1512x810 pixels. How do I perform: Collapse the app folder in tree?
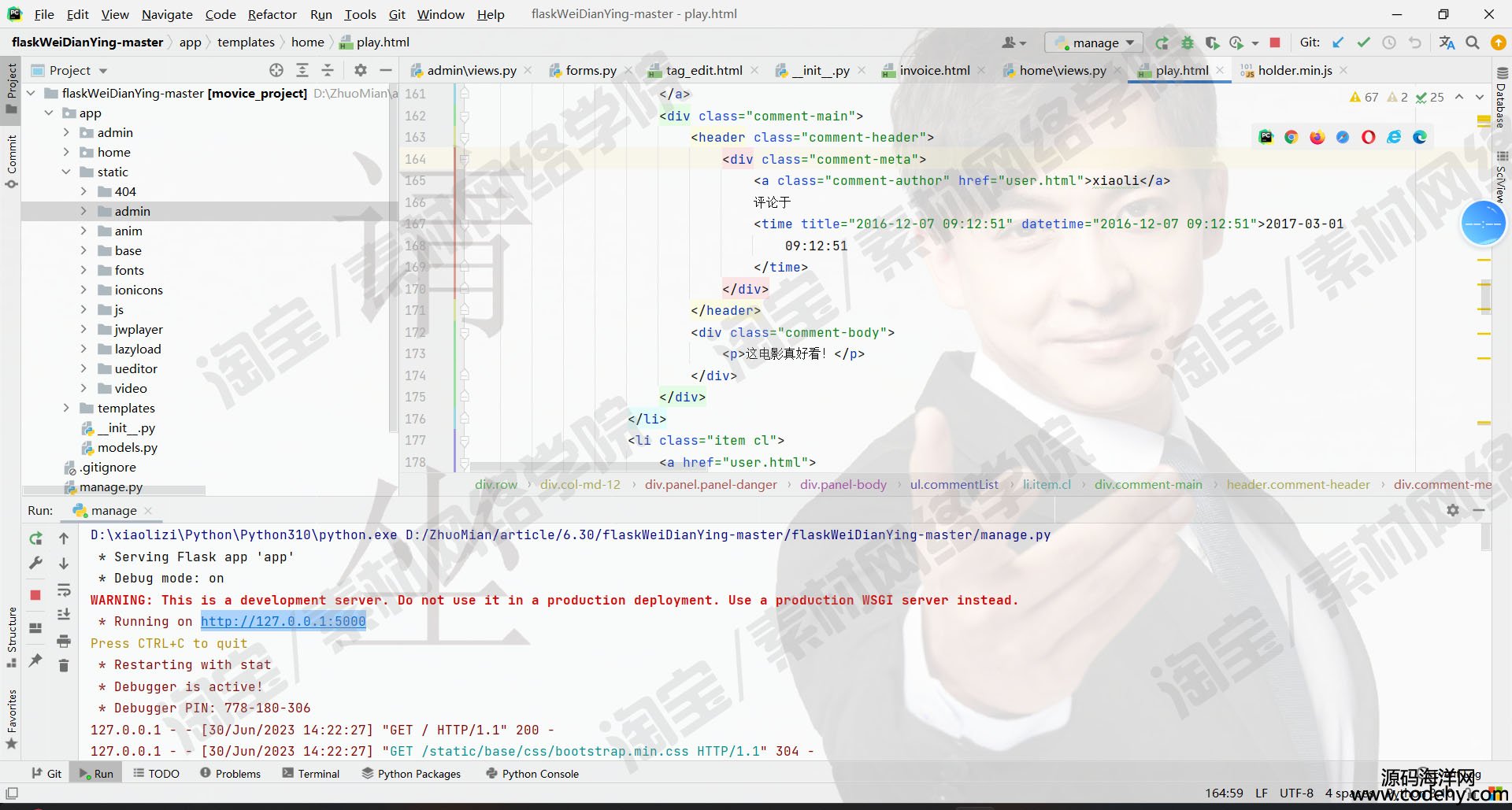coord(49,113)
